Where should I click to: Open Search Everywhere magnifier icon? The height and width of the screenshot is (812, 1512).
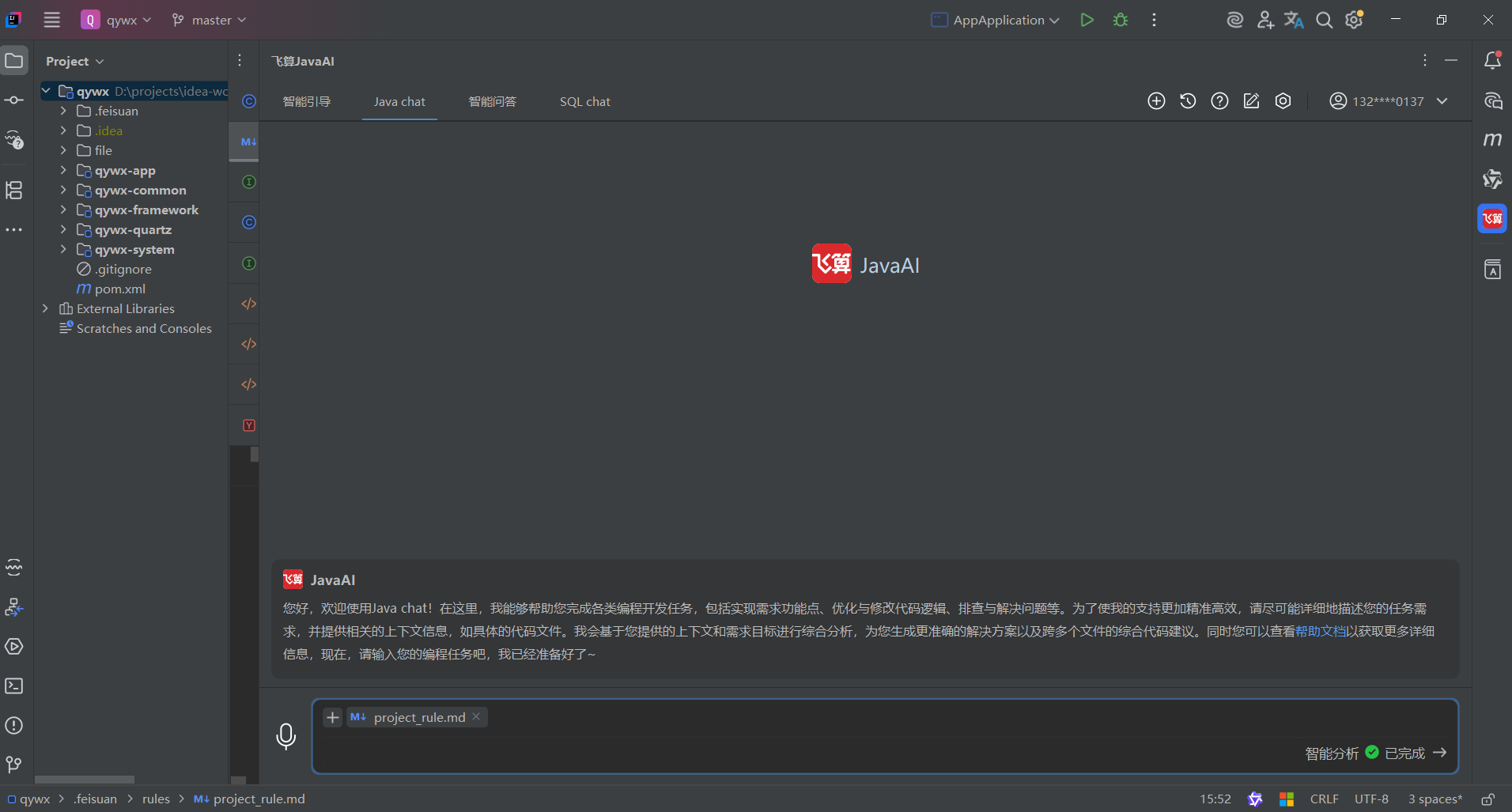1324,20
